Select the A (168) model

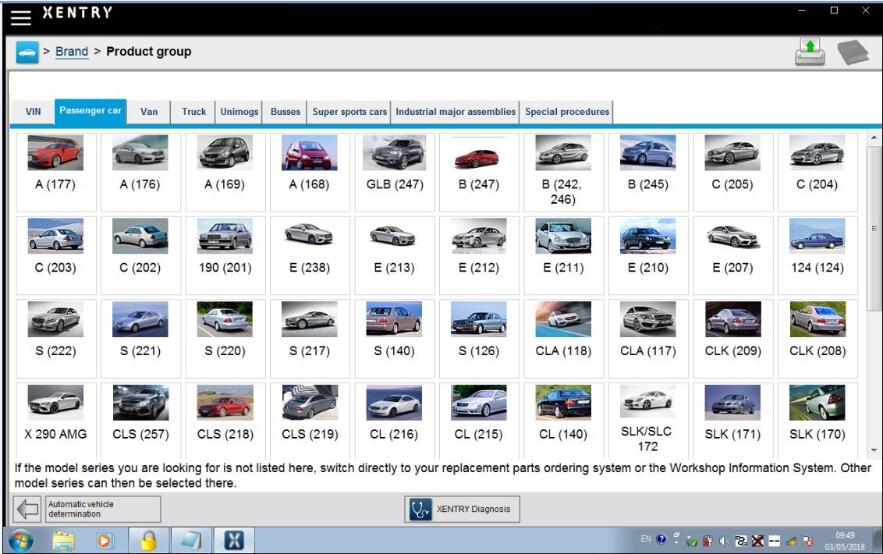point(310,172)
